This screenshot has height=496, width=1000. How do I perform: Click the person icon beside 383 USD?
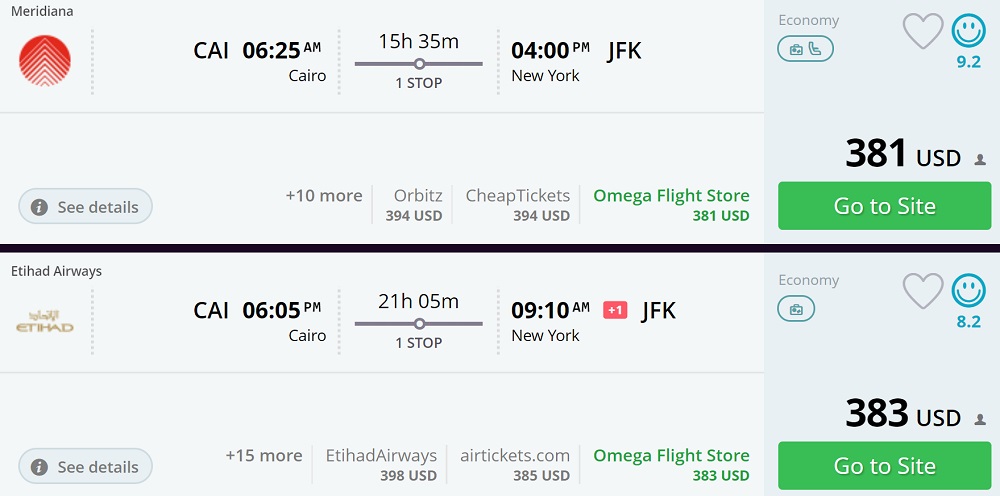tap(980, 419)
